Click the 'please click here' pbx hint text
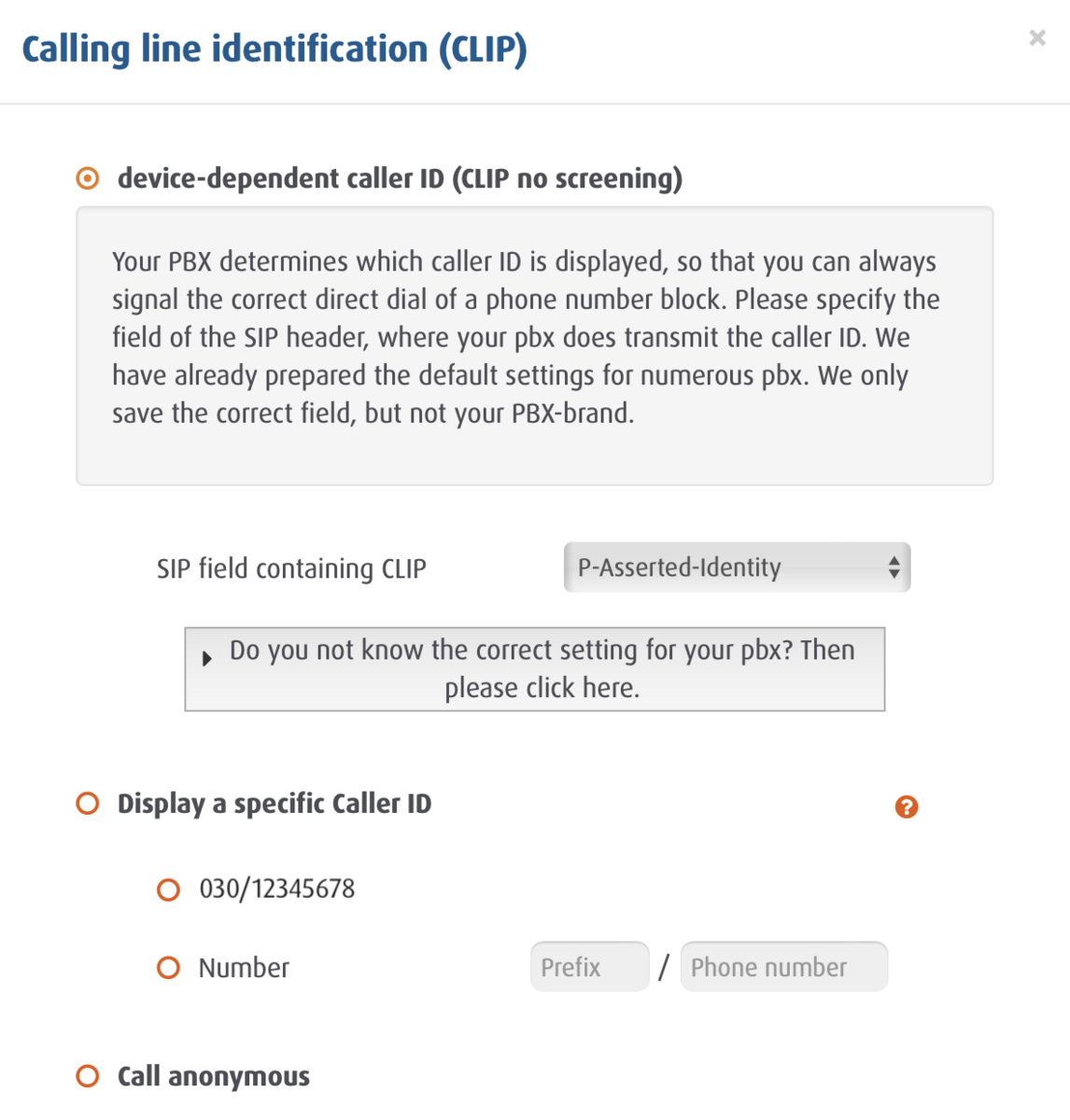 coord(542,689)
